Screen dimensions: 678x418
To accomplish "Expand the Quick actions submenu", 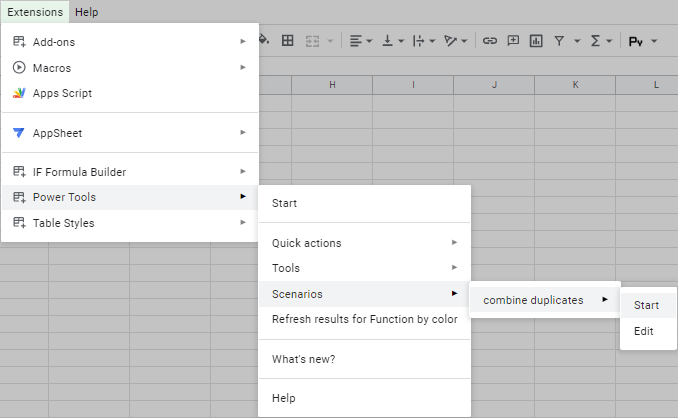I will (x=364, y=243).
